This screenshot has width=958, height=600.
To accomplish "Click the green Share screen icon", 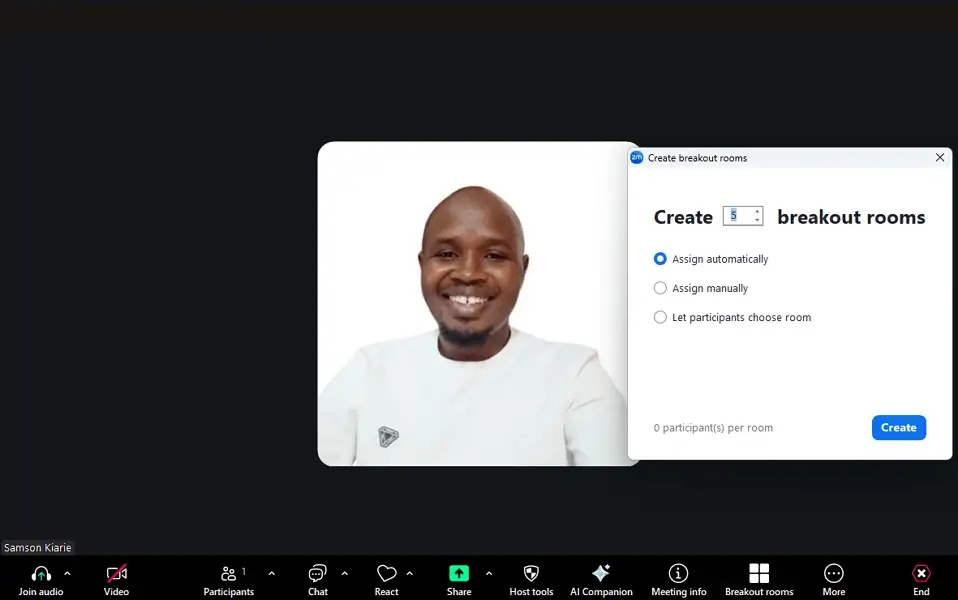I will 459,574.
